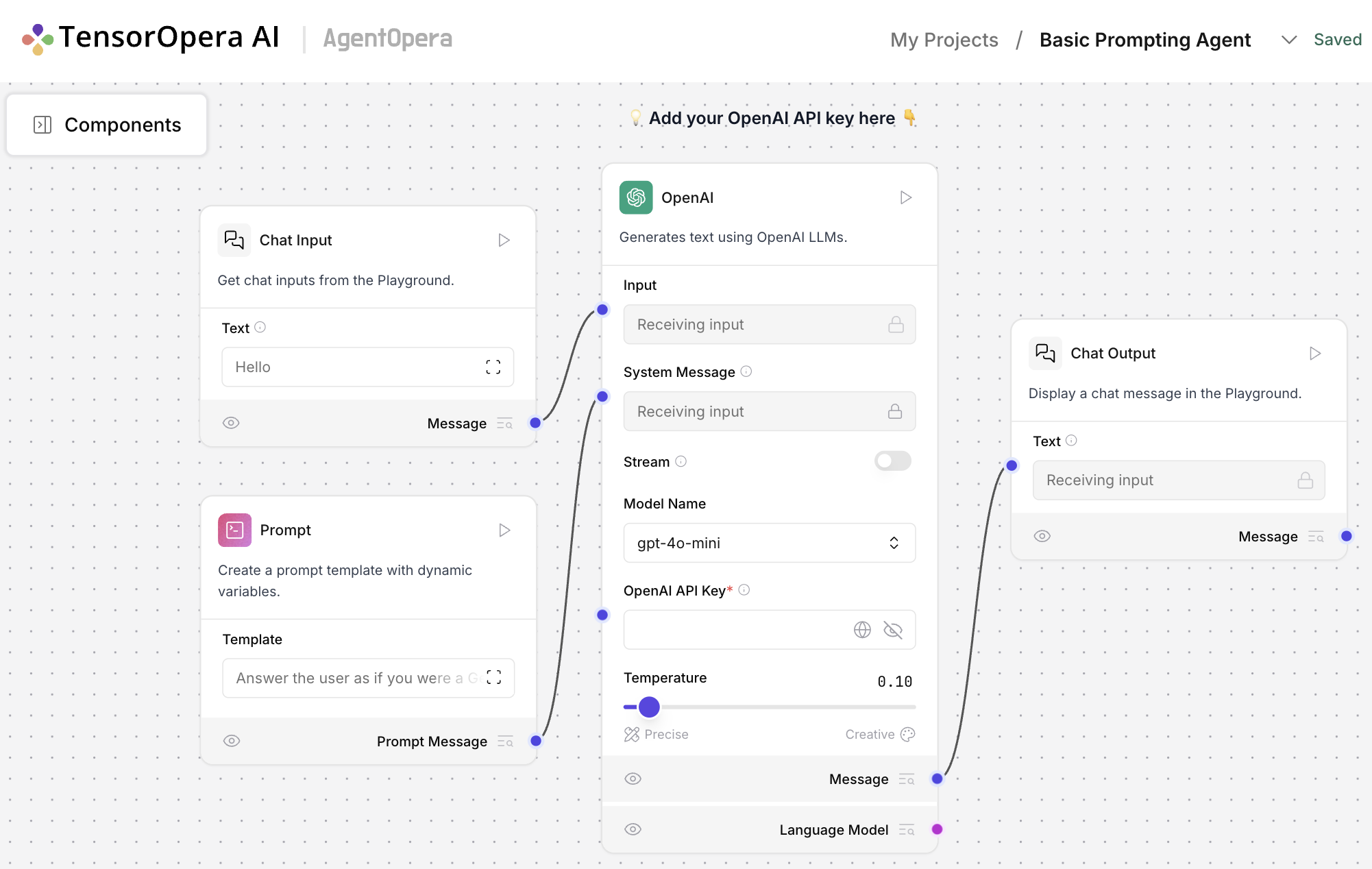Viewport: 1372px width, 869px height.
Task: Inspect OpenAI Message output
Action: coord(907,779)
